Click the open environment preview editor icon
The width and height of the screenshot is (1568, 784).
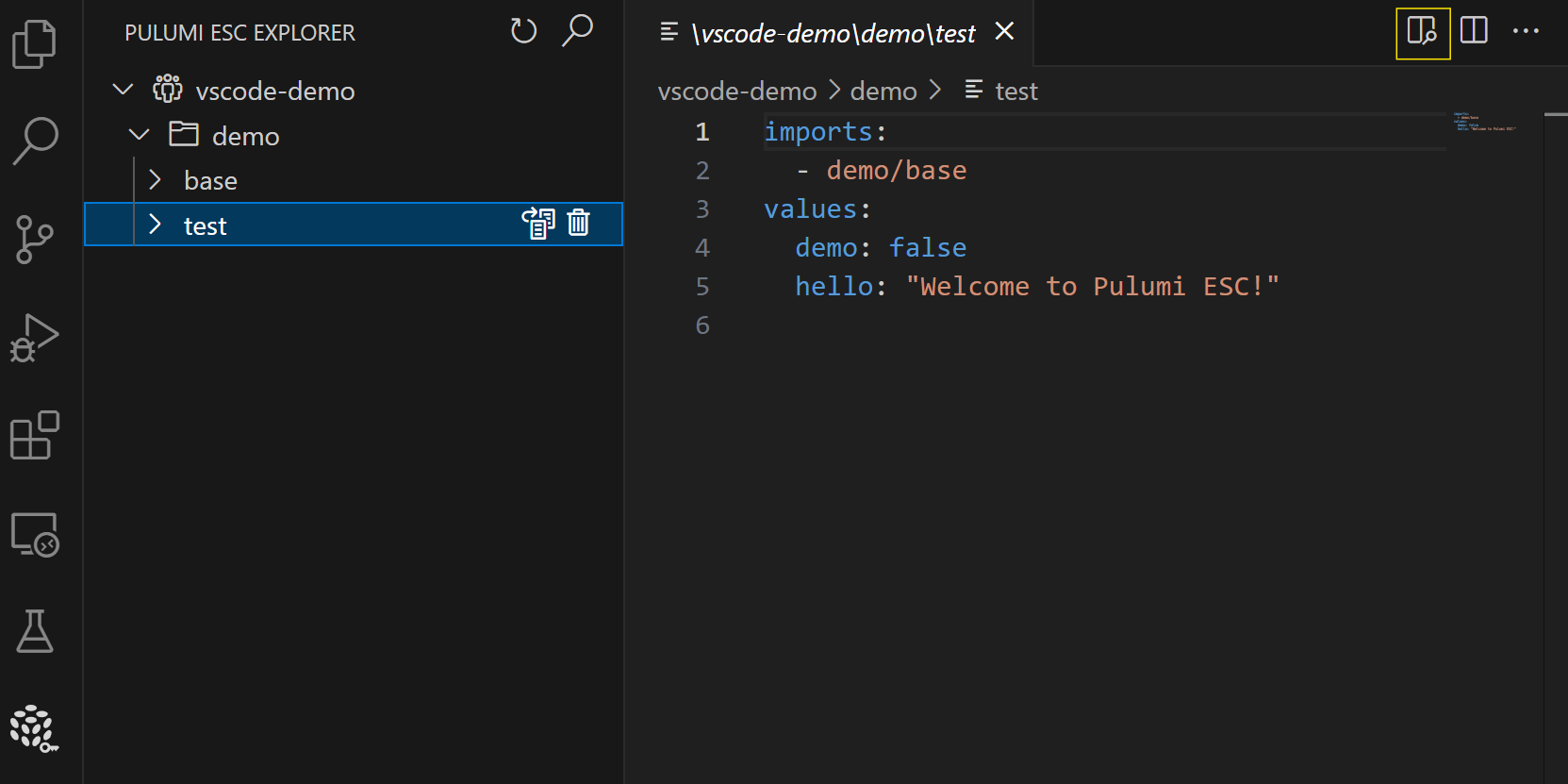tap(1422, 32)
